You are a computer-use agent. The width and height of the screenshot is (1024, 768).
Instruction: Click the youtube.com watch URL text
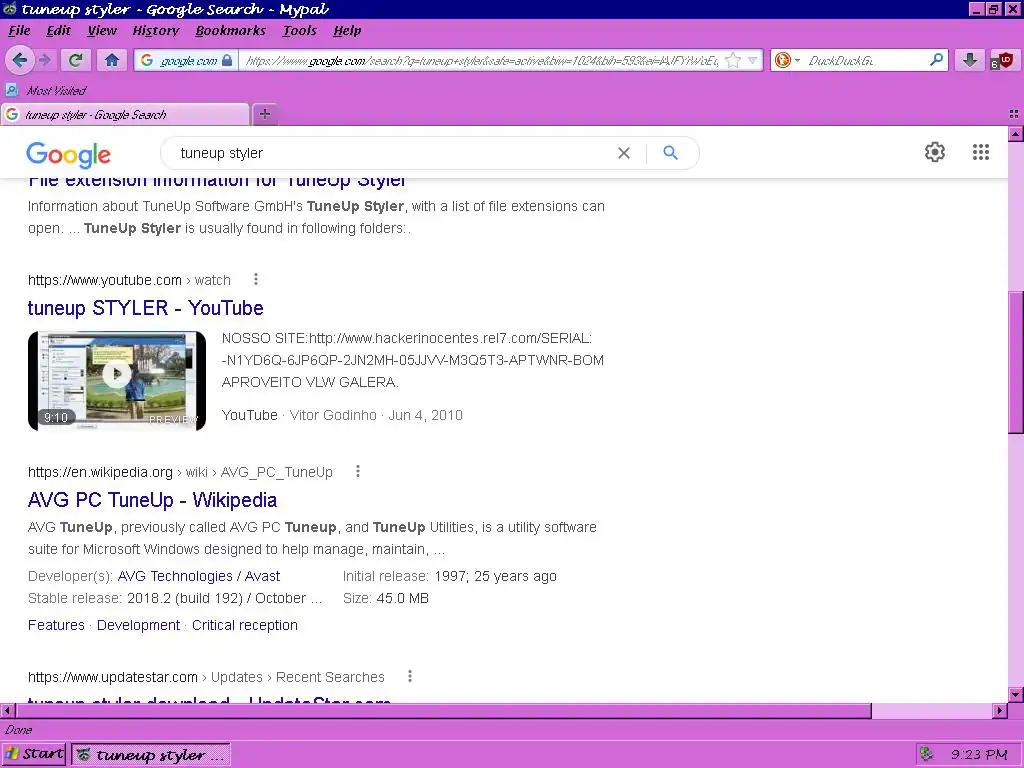tap(129, 280)
